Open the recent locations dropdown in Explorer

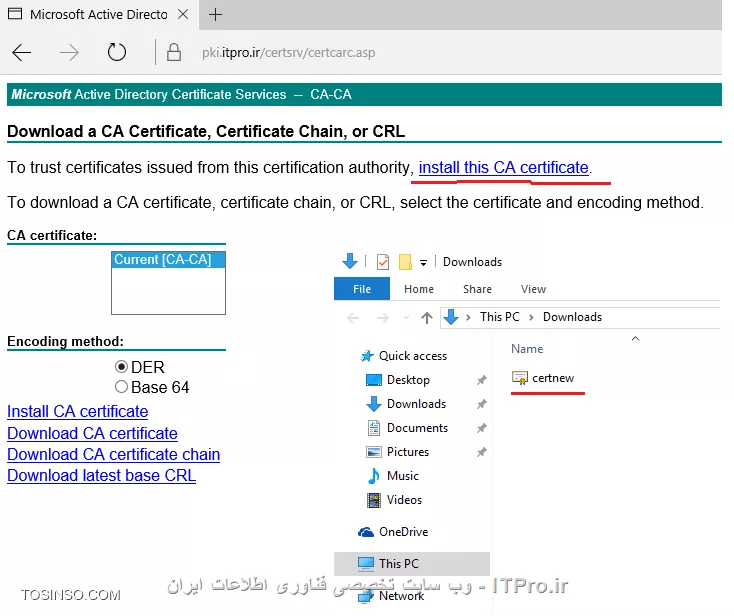point(406,318)
